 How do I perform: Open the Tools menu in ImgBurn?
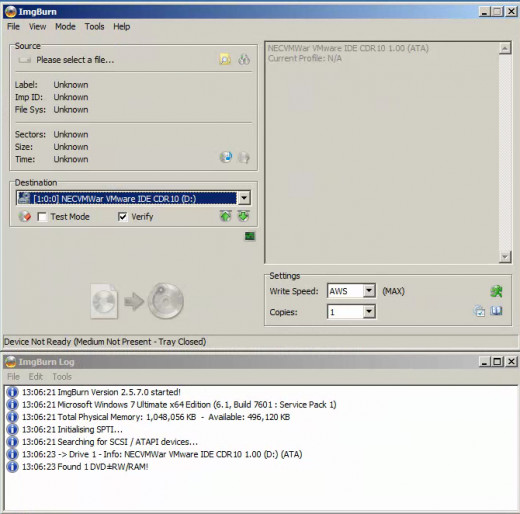coord(94,26)
